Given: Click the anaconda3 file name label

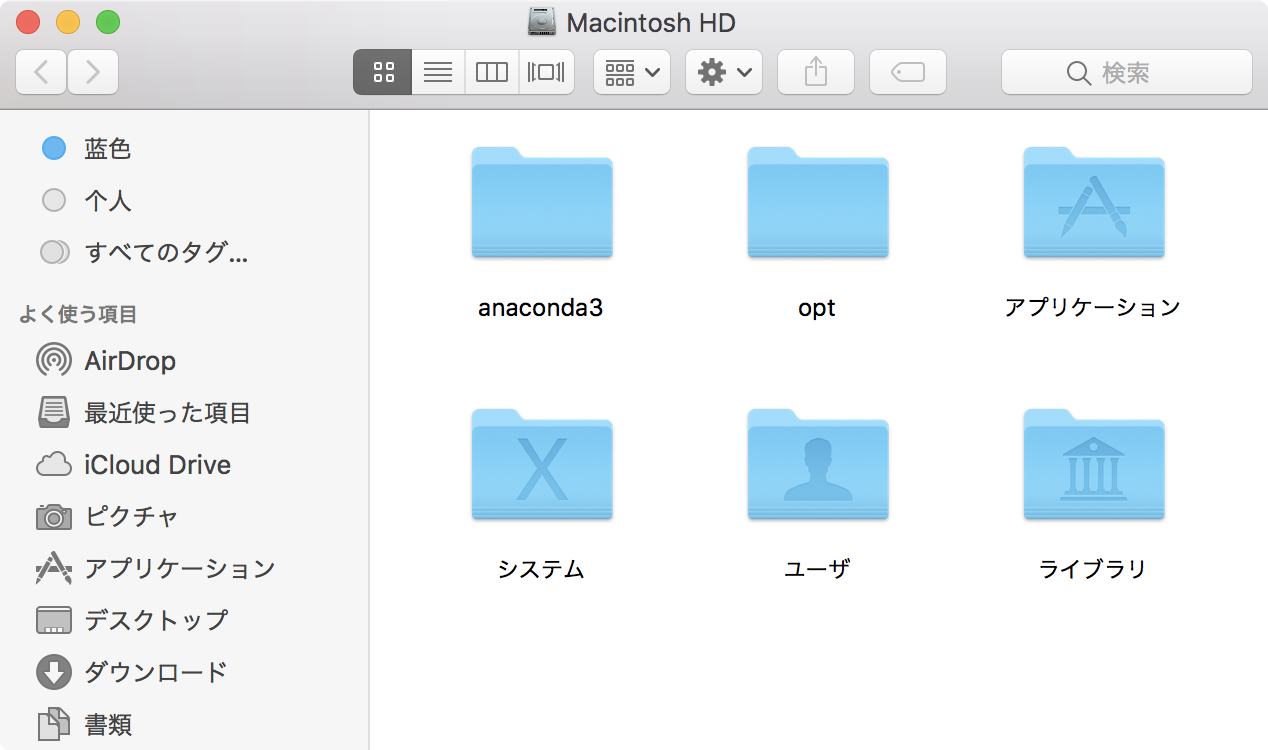Looking at the screenshot, I should coord(541,307).
